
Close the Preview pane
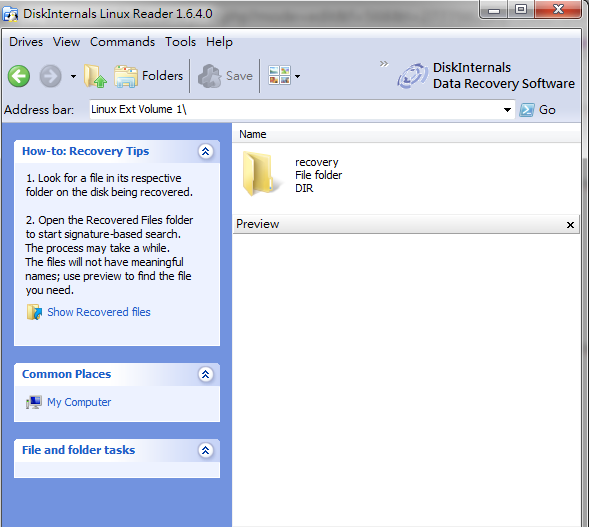570,225
